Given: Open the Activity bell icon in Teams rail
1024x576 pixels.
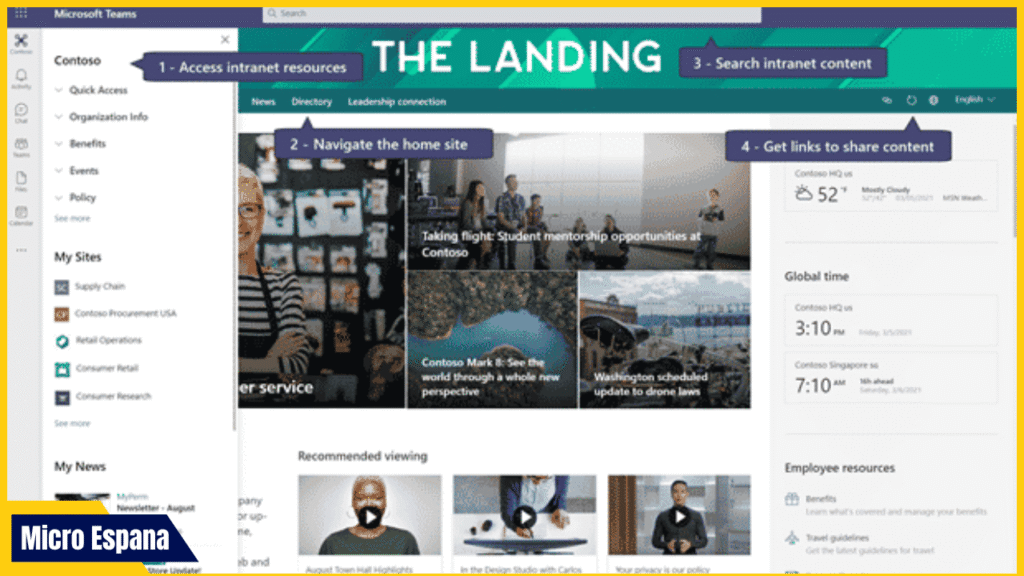Looking at the screenshot, I should (x=21, y=79).
